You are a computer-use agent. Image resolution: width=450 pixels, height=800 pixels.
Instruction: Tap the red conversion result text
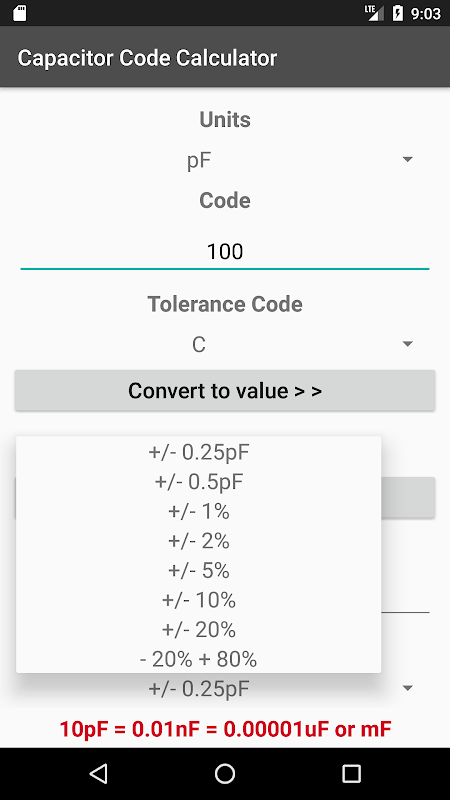(x=225, y=729)
